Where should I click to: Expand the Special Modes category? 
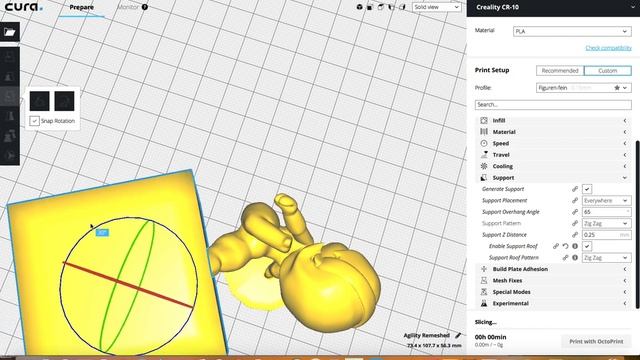click(x=553, y=292)
